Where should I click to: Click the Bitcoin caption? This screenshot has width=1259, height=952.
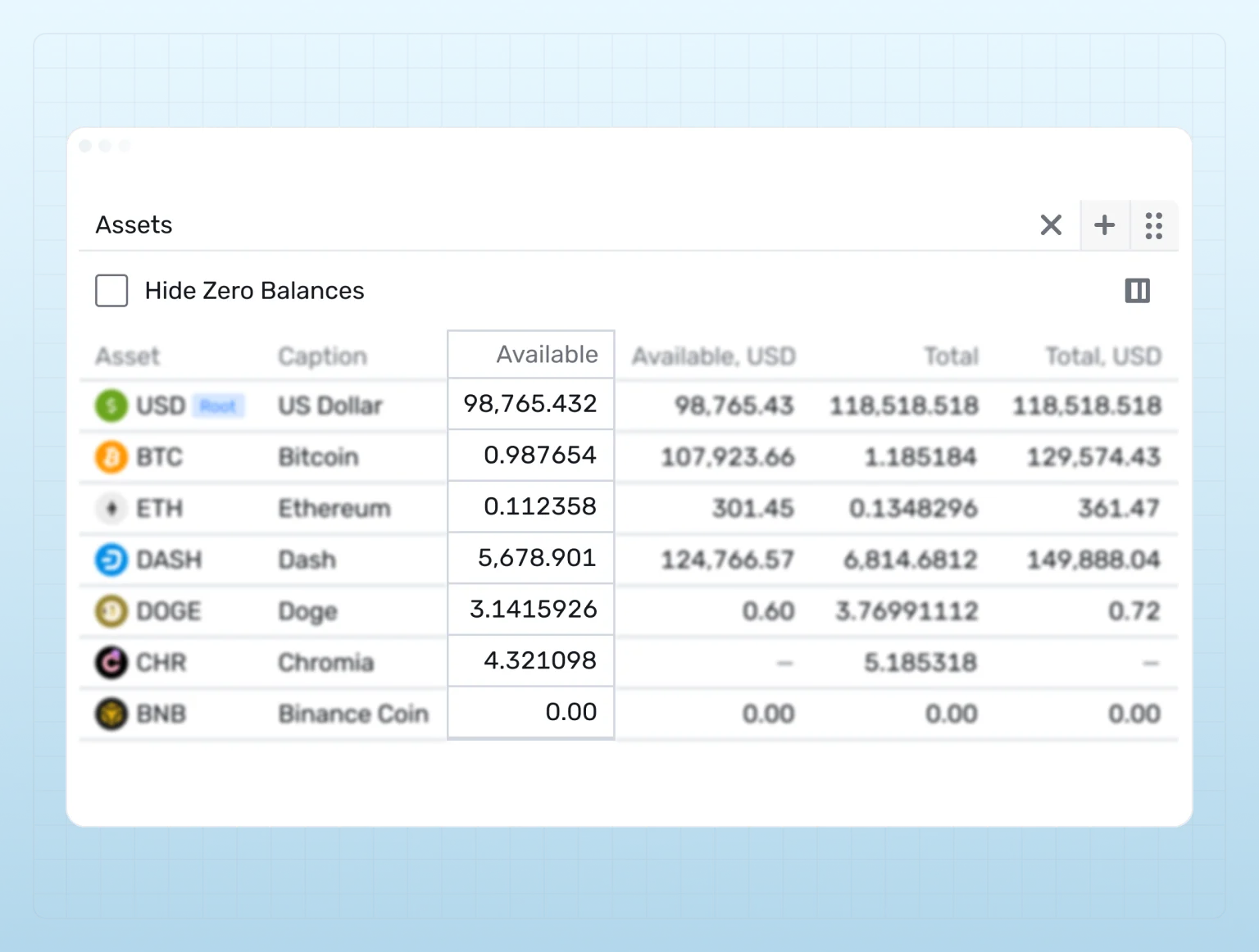pos(318,457)
